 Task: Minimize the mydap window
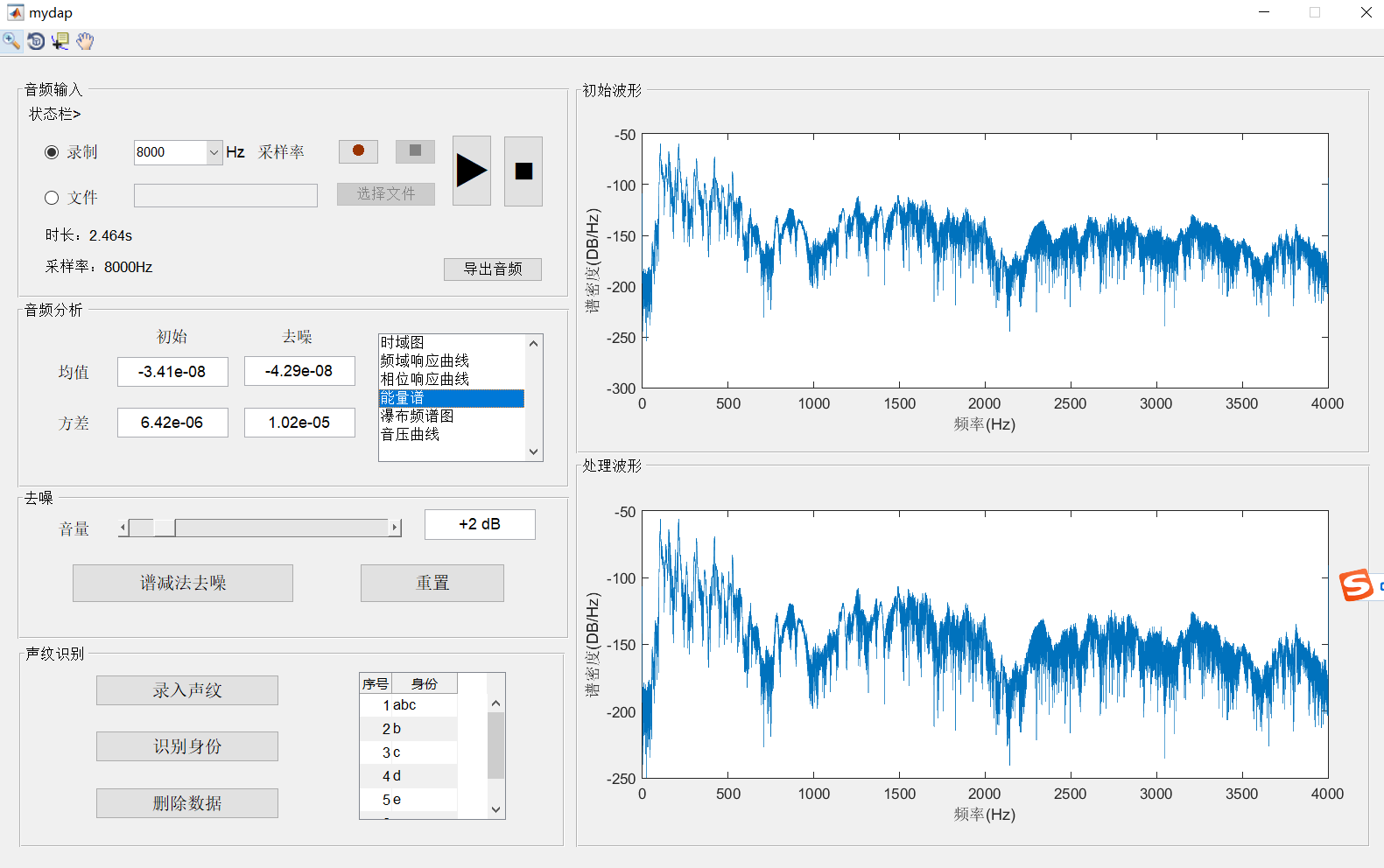[1264, 12]
